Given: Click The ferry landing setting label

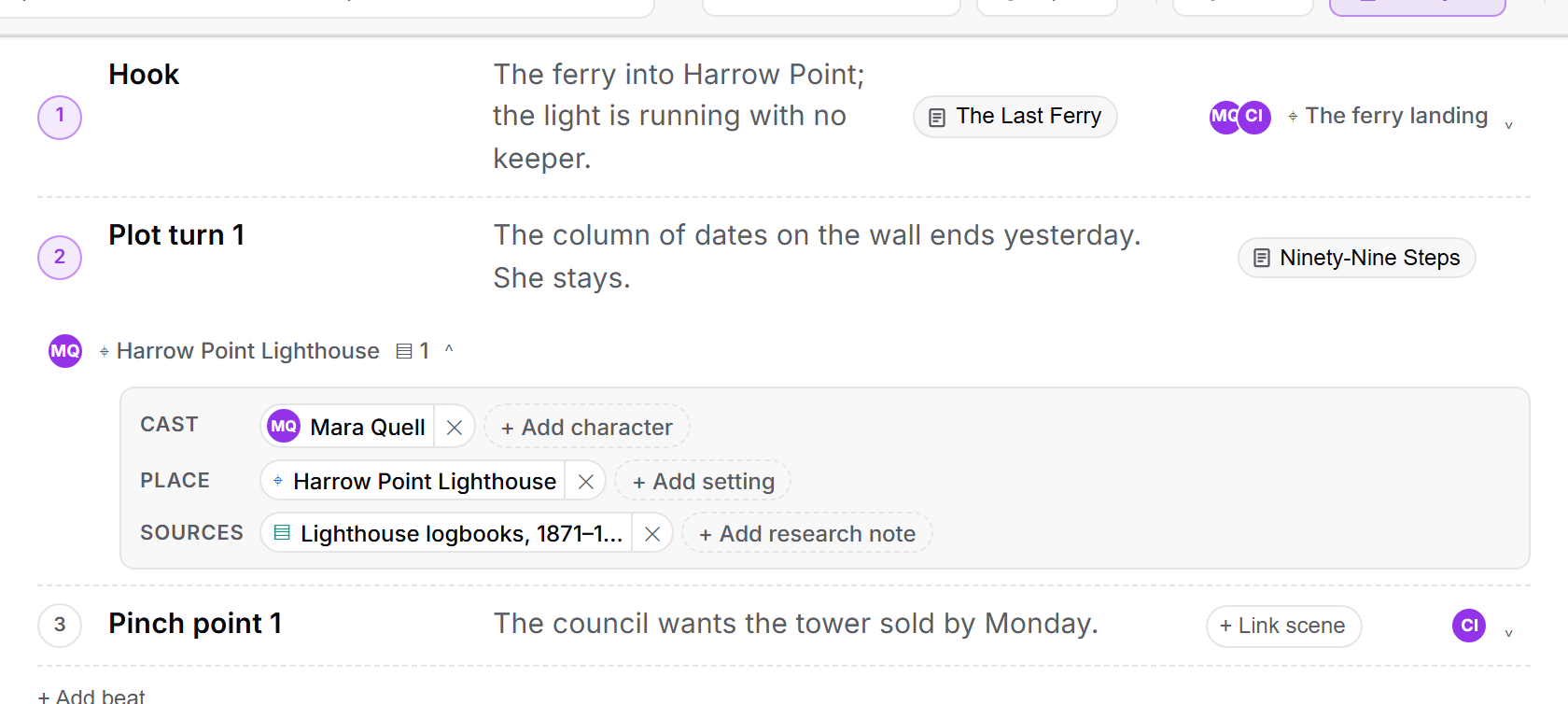Looking at the screenshot, I should (1388, 116).
